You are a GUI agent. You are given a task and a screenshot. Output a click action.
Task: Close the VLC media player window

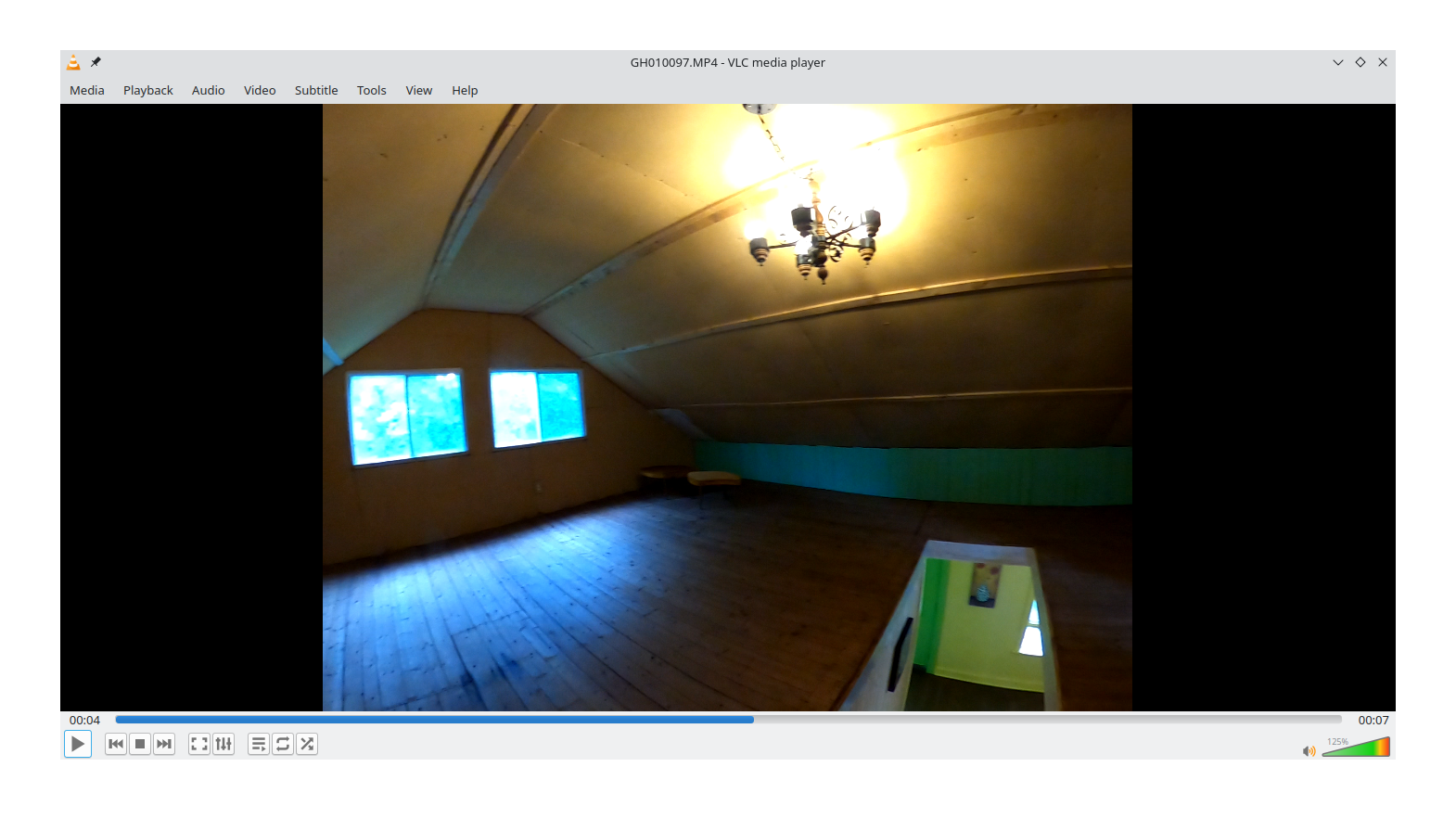[1383, 62]
